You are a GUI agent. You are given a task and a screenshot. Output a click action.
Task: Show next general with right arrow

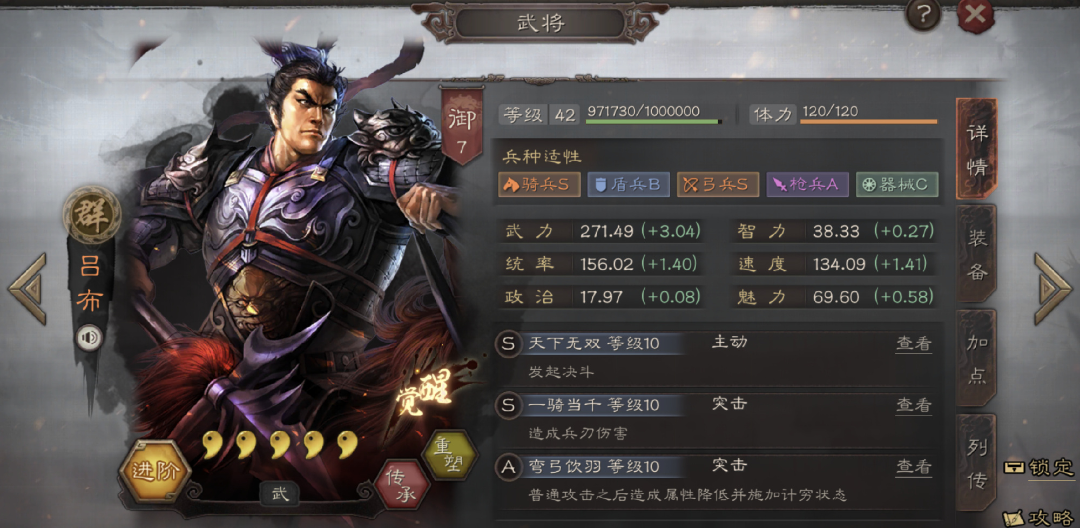pos(1052,288)
